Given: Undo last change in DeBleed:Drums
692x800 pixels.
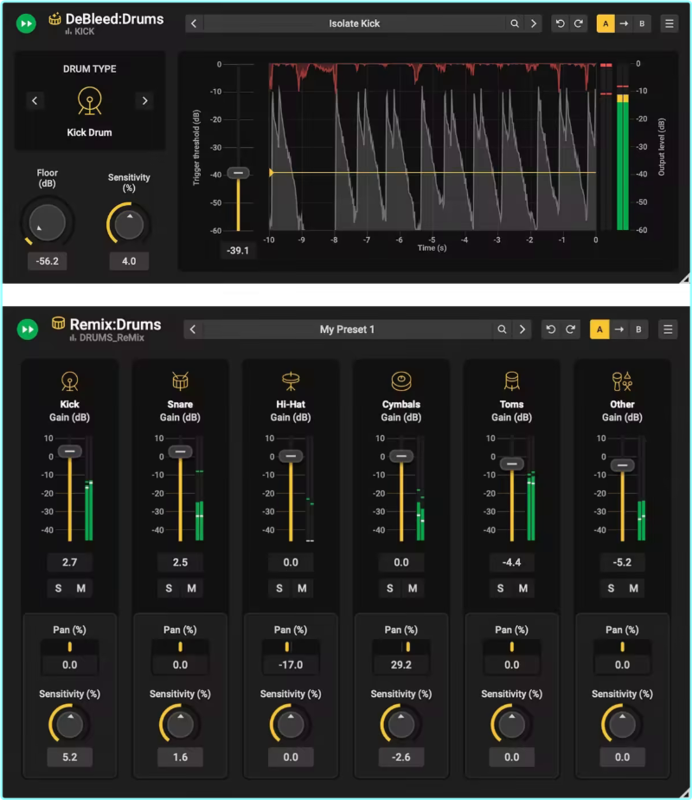Looking at the screenshot, I should point(560,23).
